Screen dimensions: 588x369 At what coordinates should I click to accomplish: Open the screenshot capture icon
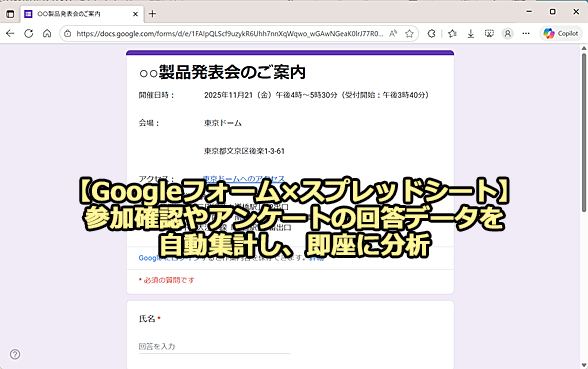[489, 34]
